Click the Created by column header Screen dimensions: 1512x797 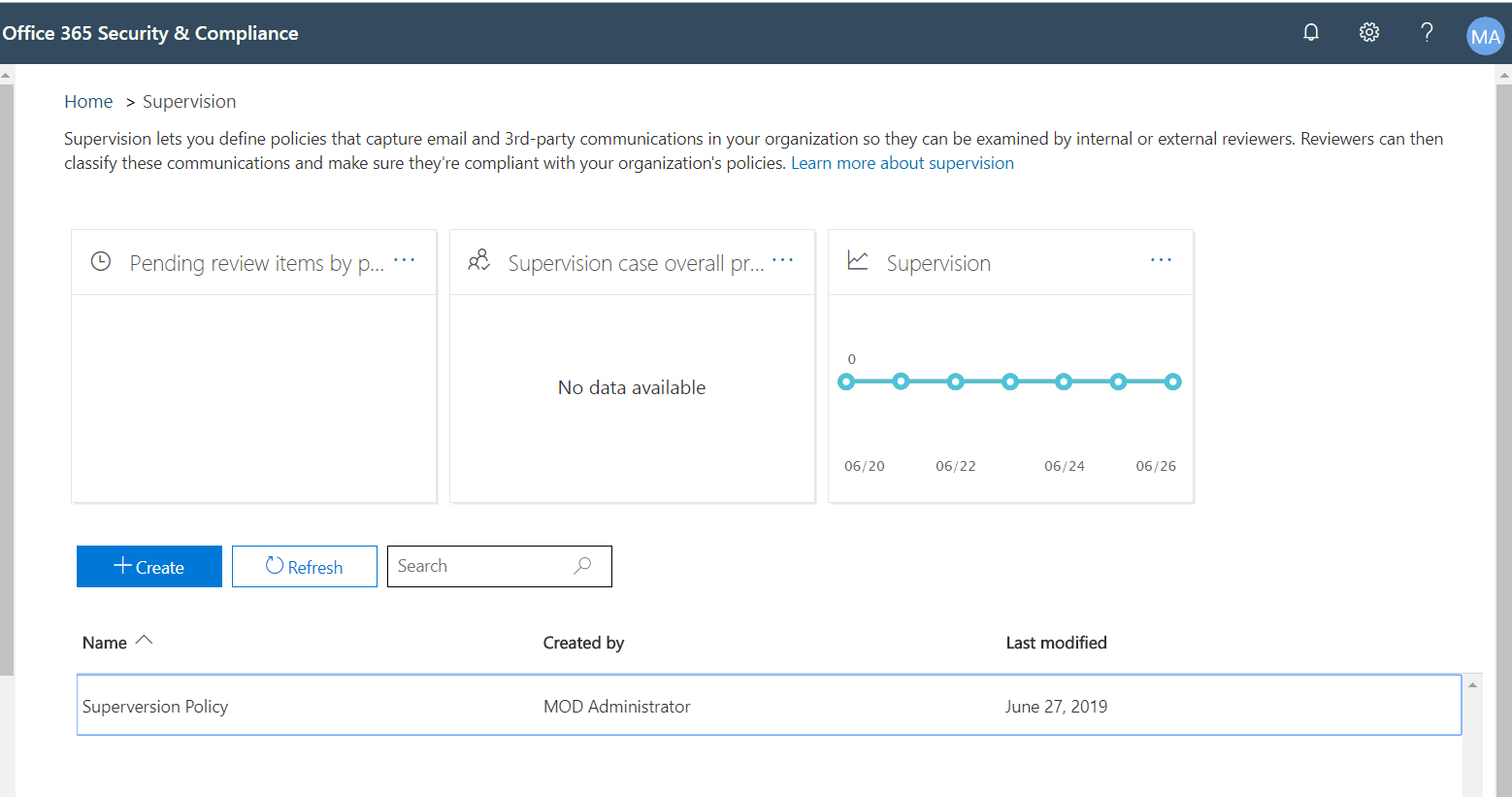[583, 643]
